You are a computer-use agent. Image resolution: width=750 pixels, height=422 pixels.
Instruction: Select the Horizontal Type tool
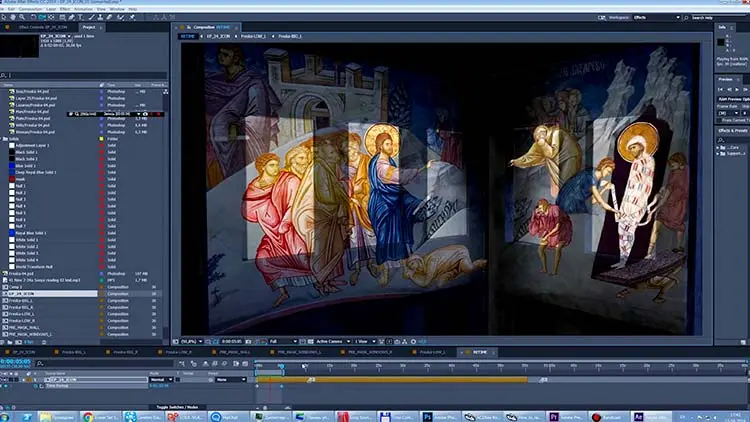(x=80, y=17)
